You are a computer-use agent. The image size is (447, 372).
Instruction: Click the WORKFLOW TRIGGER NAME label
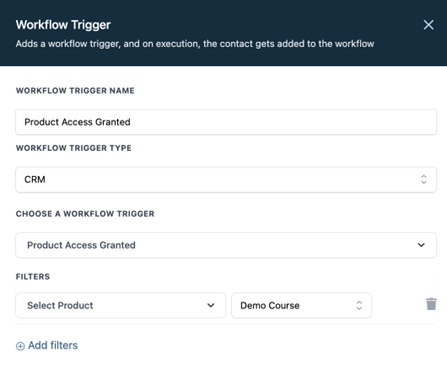point(75,91)
